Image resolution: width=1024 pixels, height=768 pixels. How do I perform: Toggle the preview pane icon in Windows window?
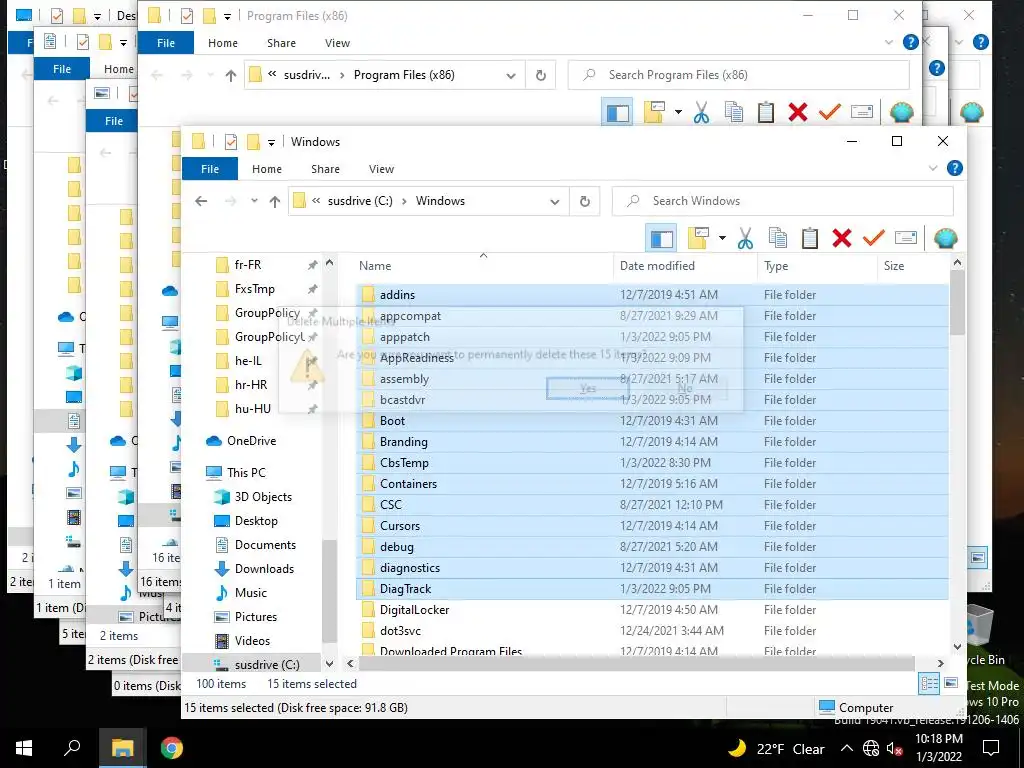(x=661, y=238)
